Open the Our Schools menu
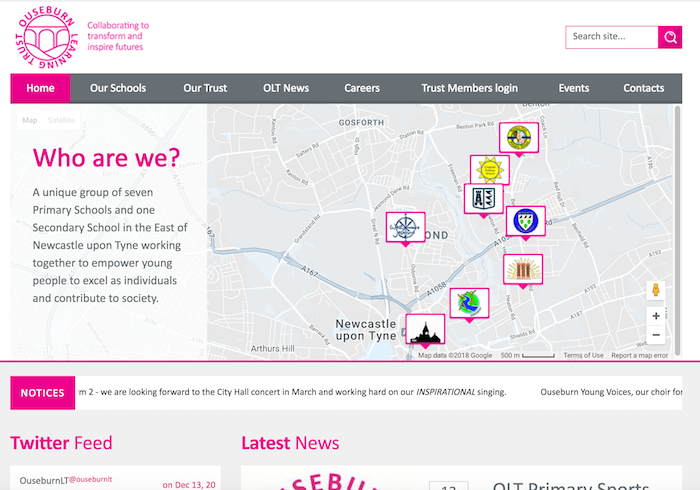Image resolution: width=700 pixels, height=490 pixels. click(x=118, y=88)
